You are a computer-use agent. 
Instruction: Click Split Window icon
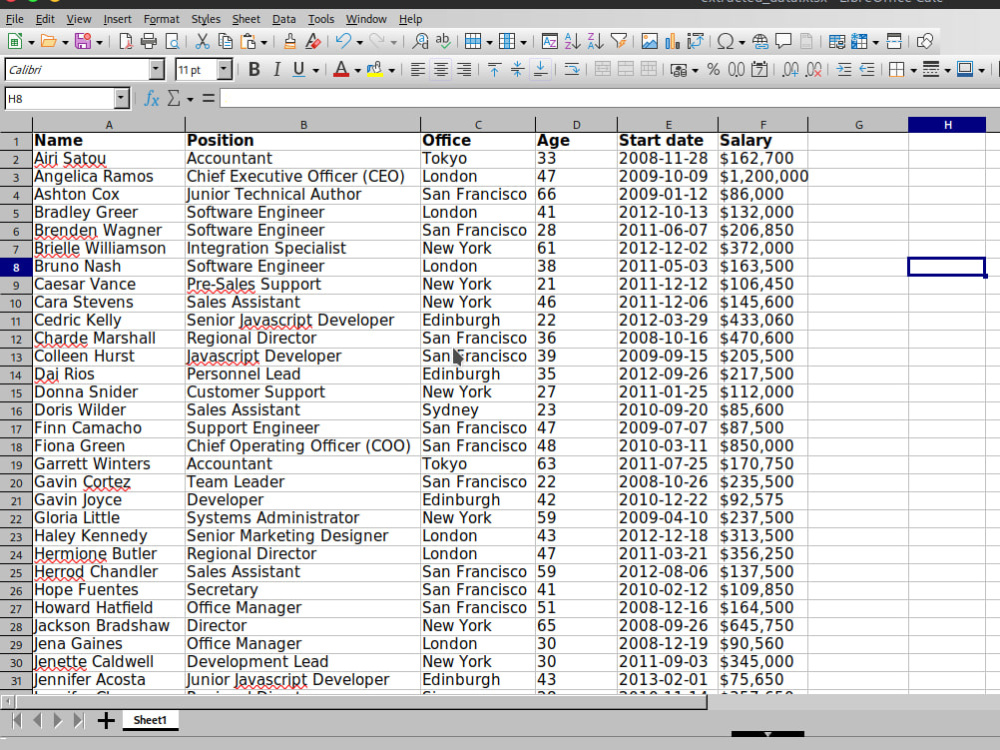894,42
